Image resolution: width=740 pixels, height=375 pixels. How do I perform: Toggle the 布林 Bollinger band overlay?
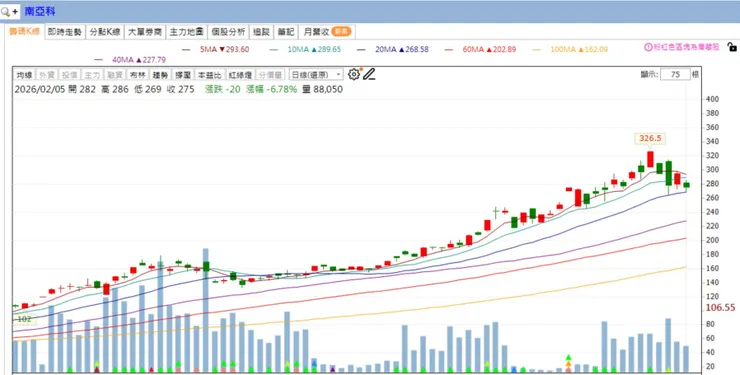[x=137, y=75]
